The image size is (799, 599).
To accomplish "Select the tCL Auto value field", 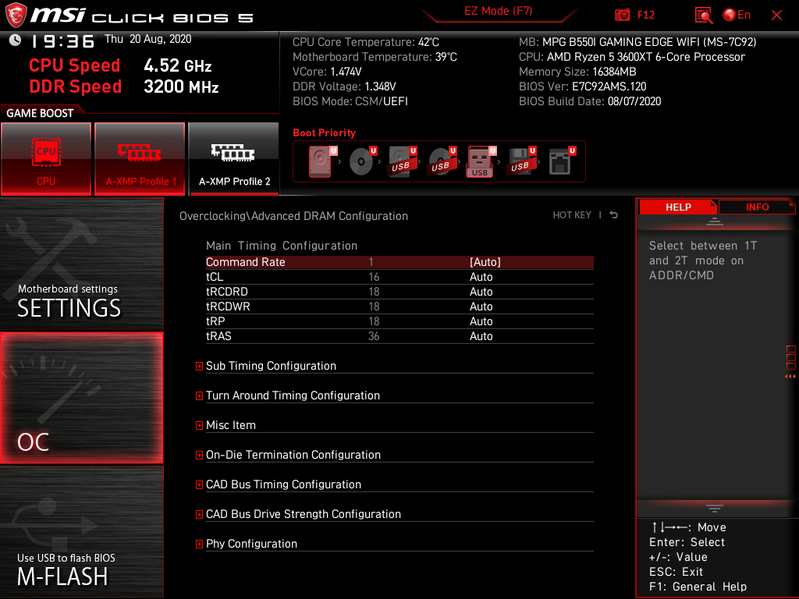I will coord(481,277).
